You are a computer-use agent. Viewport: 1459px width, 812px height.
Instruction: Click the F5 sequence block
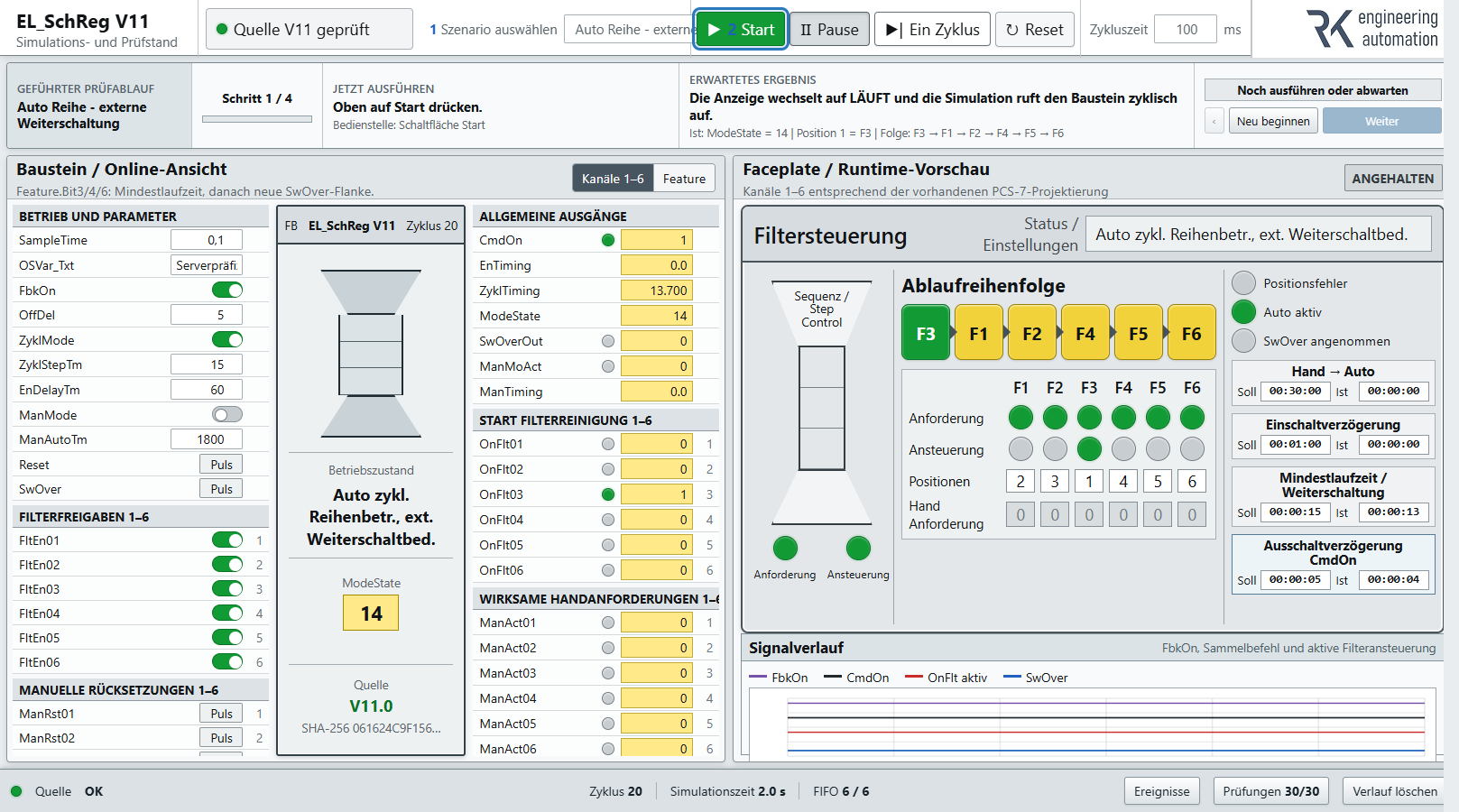coord(1139,333)
